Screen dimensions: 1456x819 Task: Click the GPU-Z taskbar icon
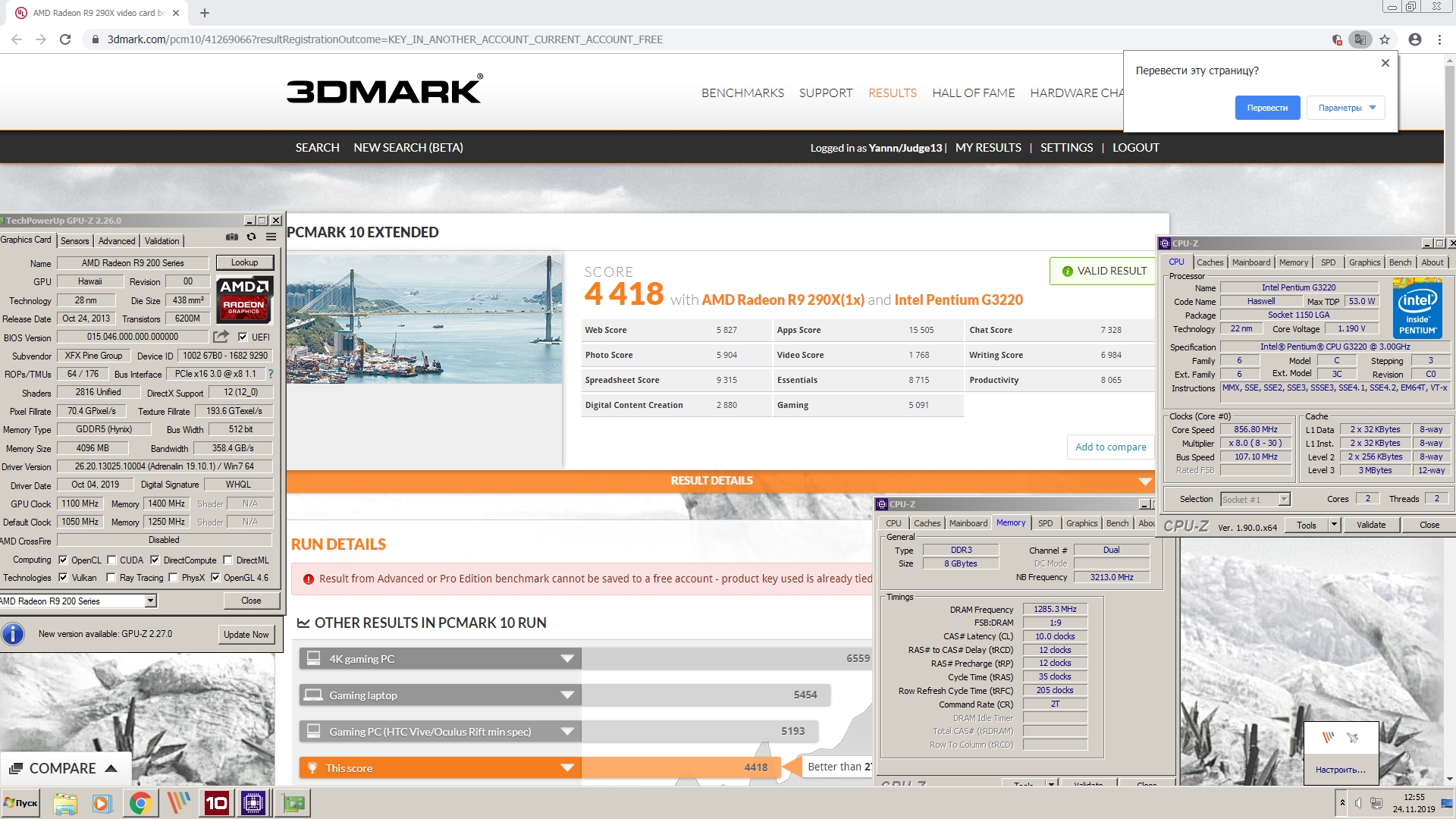pyautogui.click(x=293, y=803)
